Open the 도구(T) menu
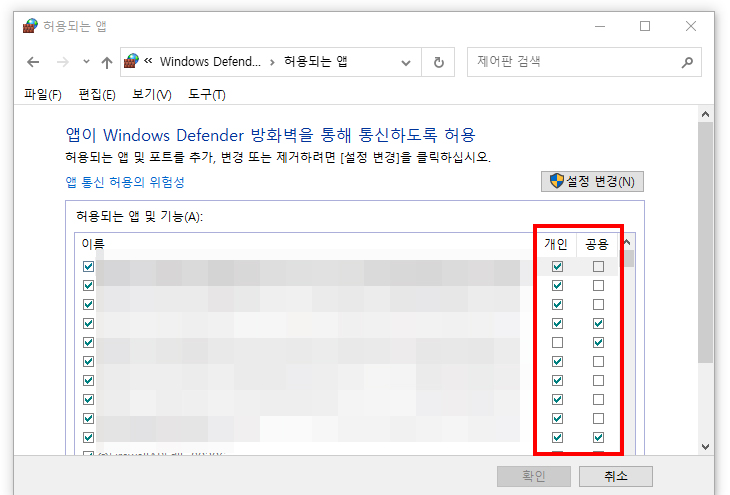Image resolution: width=730 pixels, height=495 pixels. 207,95
